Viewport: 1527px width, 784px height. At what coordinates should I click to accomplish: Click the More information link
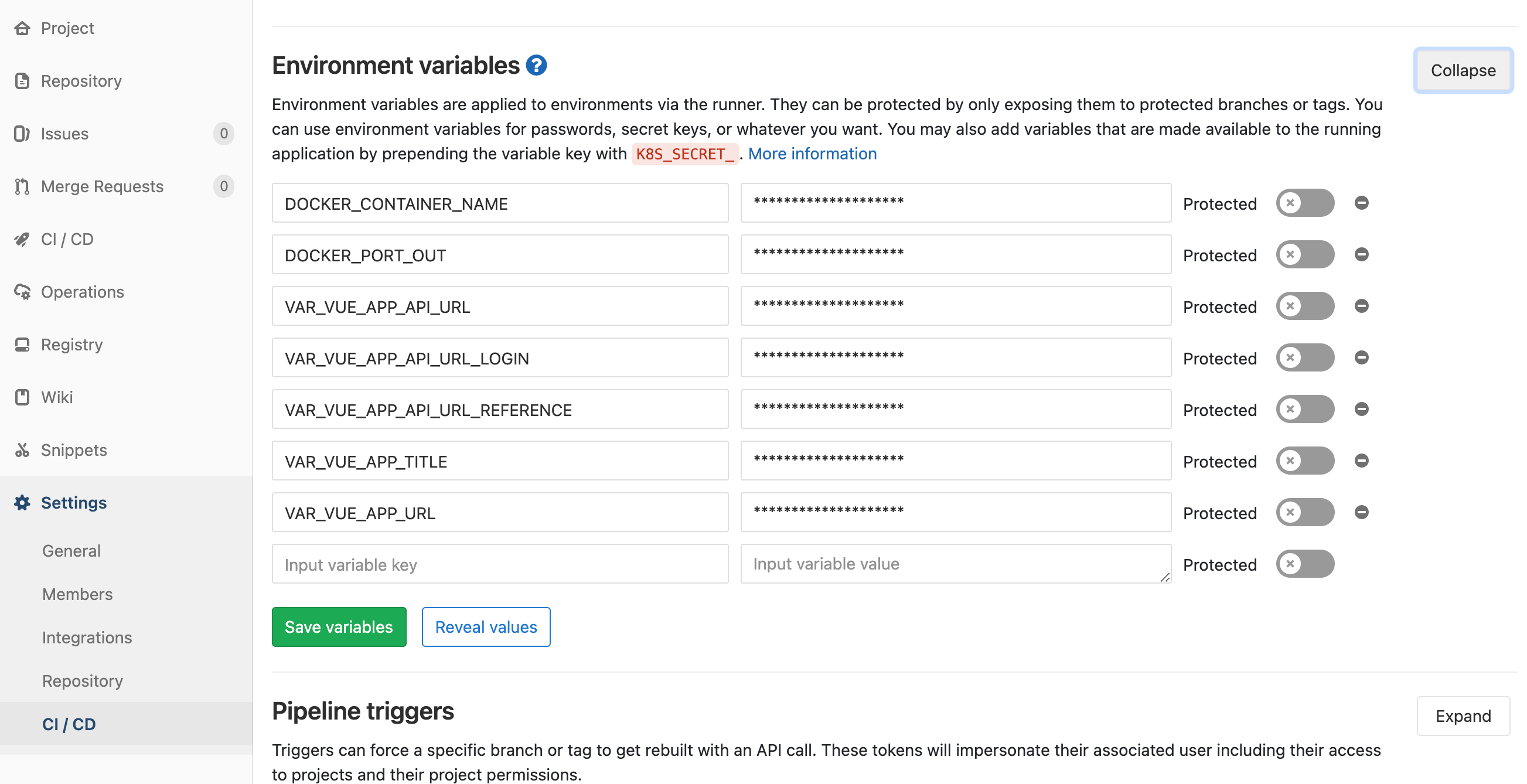coord(812,154)
